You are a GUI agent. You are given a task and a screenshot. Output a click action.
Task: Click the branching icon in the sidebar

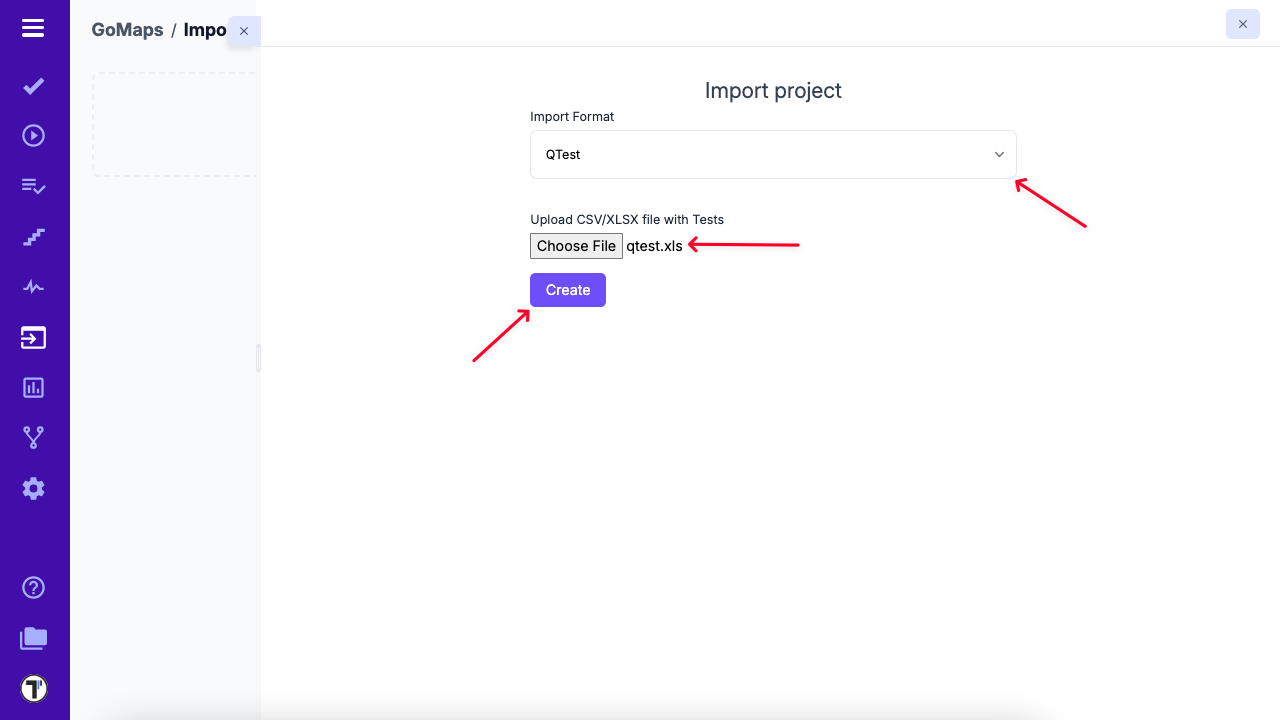click(33, 437)
